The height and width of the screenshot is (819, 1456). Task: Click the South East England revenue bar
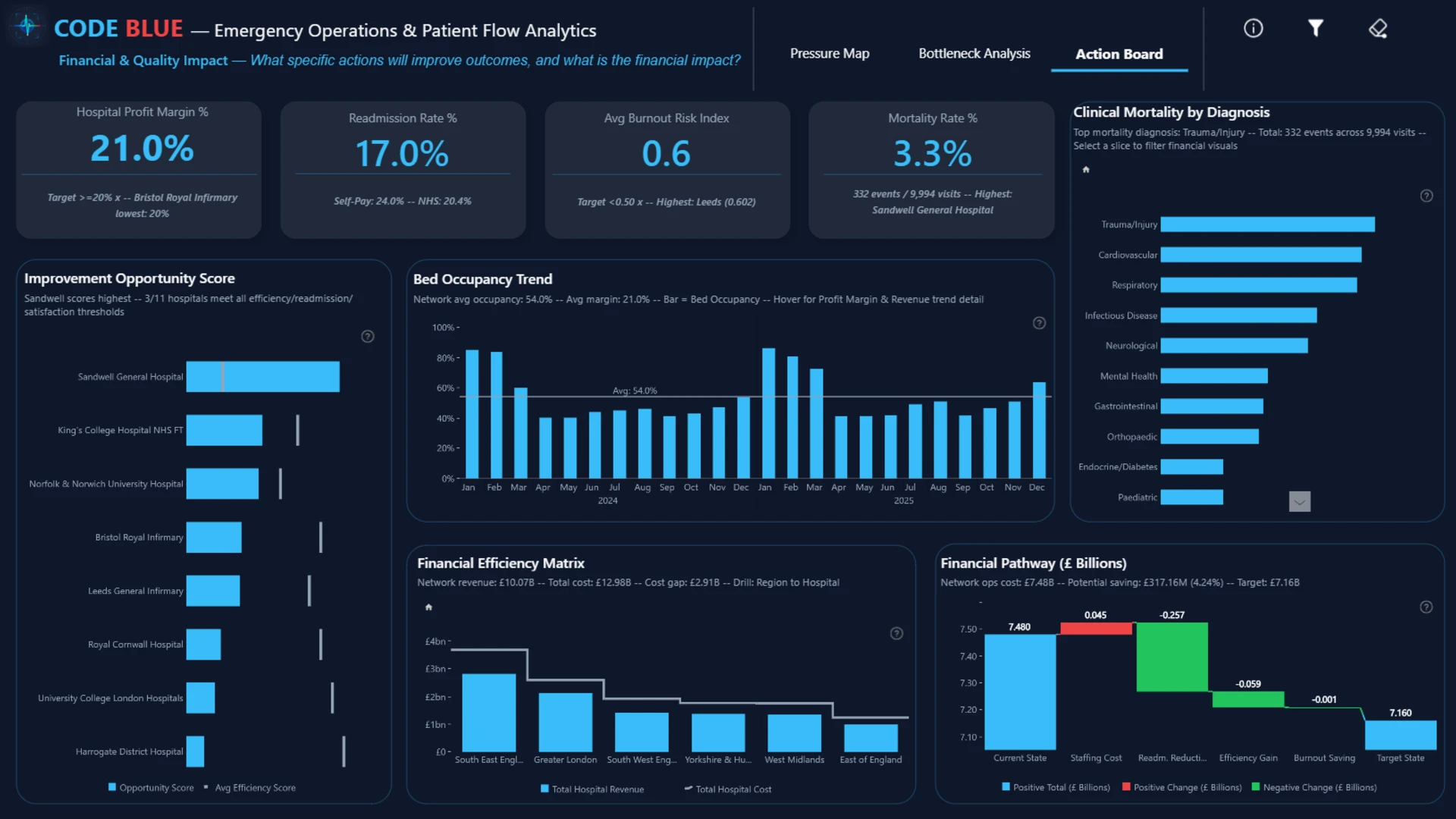489,713
